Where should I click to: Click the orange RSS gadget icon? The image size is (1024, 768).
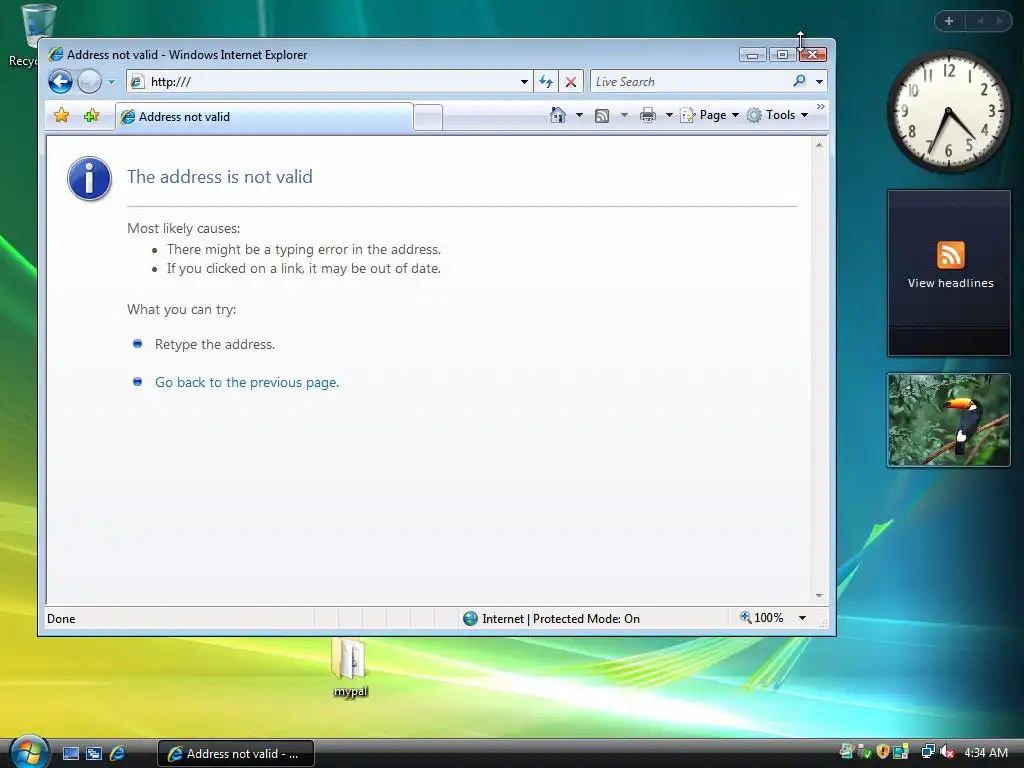(950, 255)
